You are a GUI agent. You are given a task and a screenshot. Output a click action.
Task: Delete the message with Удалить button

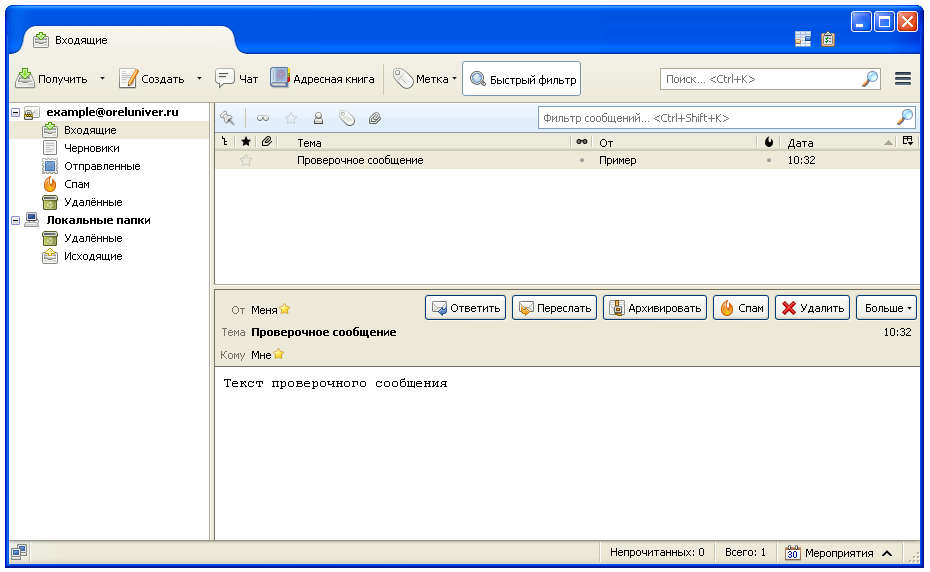[812, 308]
